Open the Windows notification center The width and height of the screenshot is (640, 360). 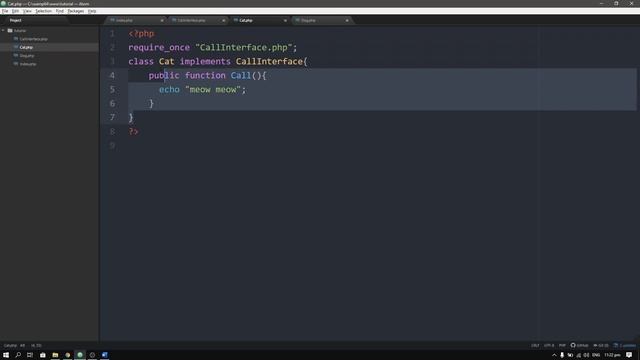tap(629, 356)
